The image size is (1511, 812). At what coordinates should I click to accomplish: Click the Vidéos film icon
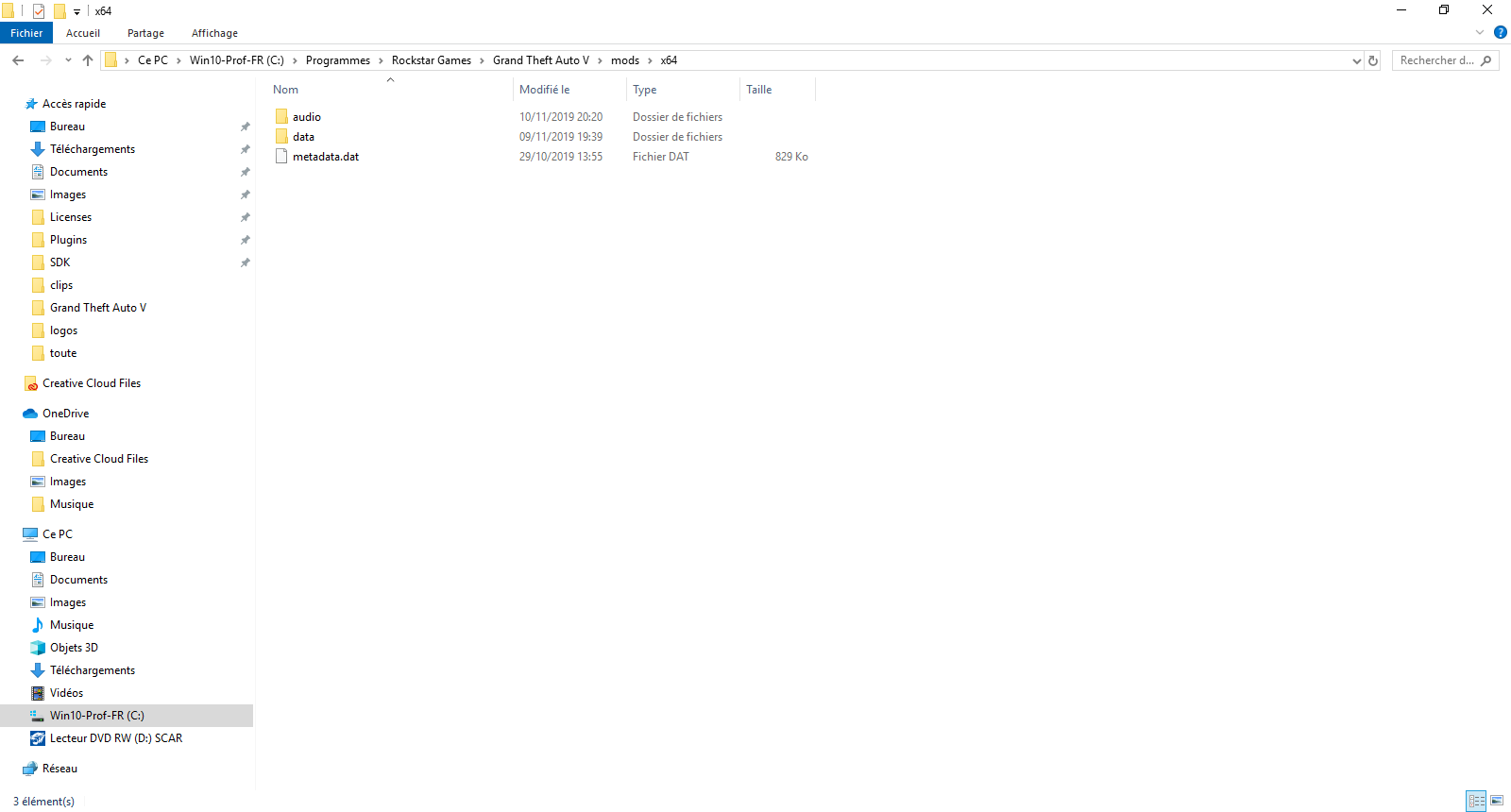coord(38,693)
